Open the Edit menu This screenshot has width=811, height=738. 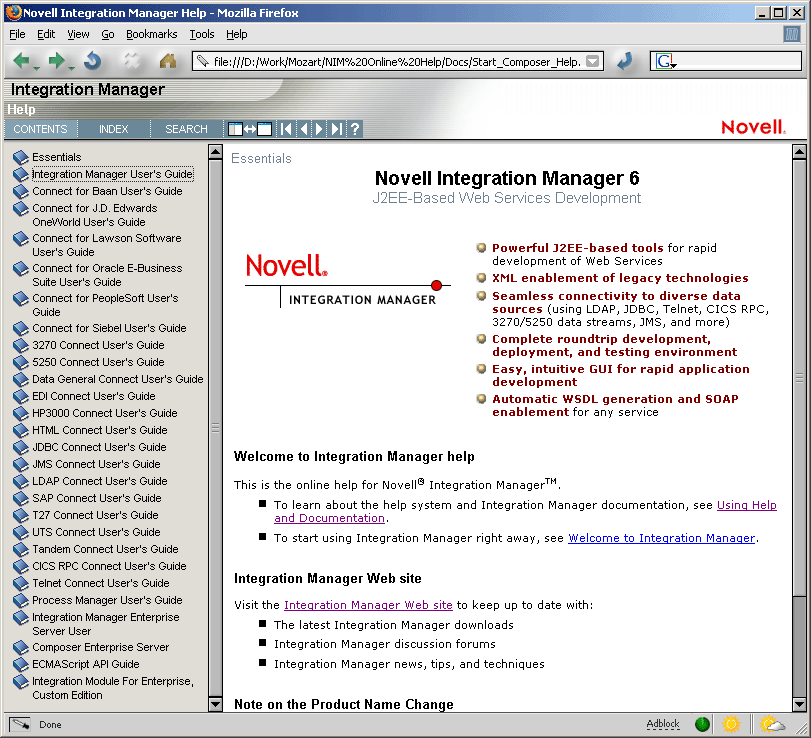(x=46, y=34)
